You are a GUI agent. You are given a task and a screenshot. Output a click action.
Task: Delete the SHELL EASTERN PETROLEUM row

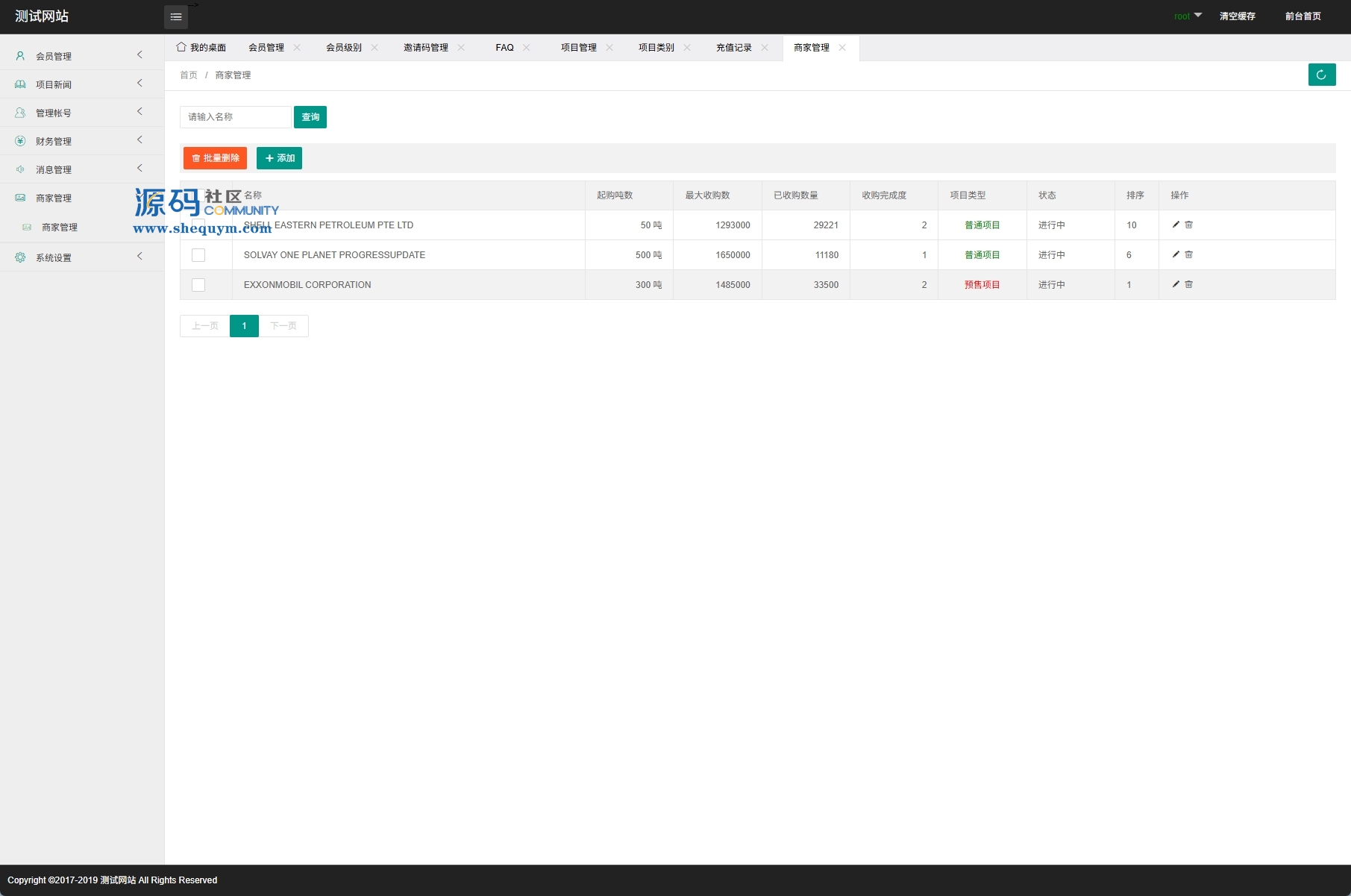pyautogui.click(x=1189, y=225)
